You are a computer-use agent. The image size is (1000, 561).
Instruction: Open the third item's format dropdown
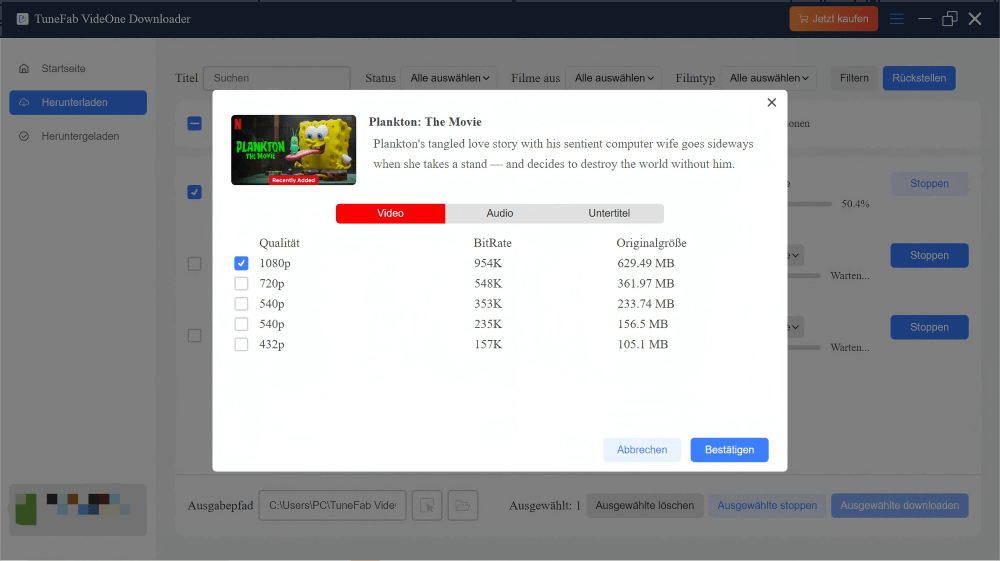click(x=795, y=327)
